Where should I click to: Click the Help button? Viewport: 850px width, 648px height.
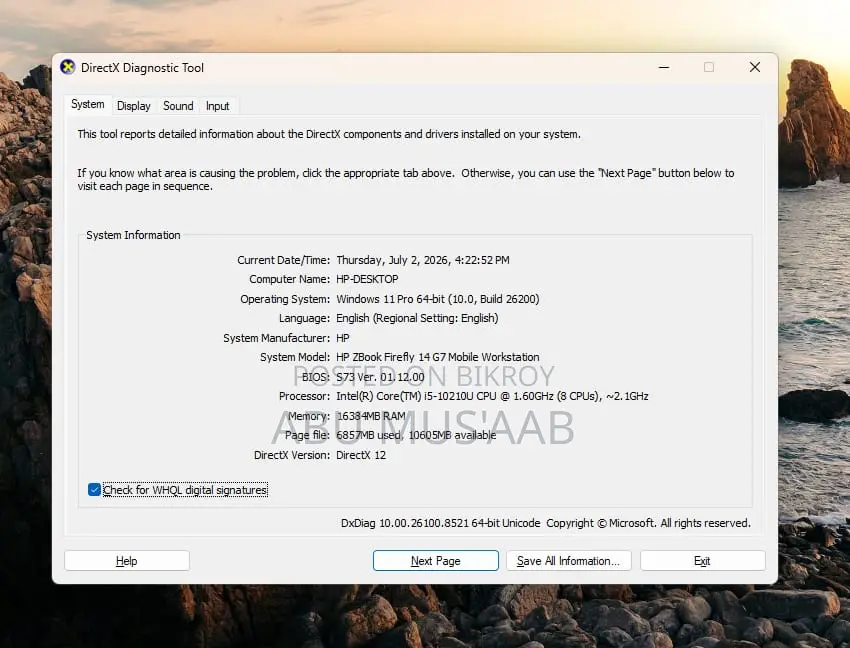pyautogui.click(x=127, y=561)
